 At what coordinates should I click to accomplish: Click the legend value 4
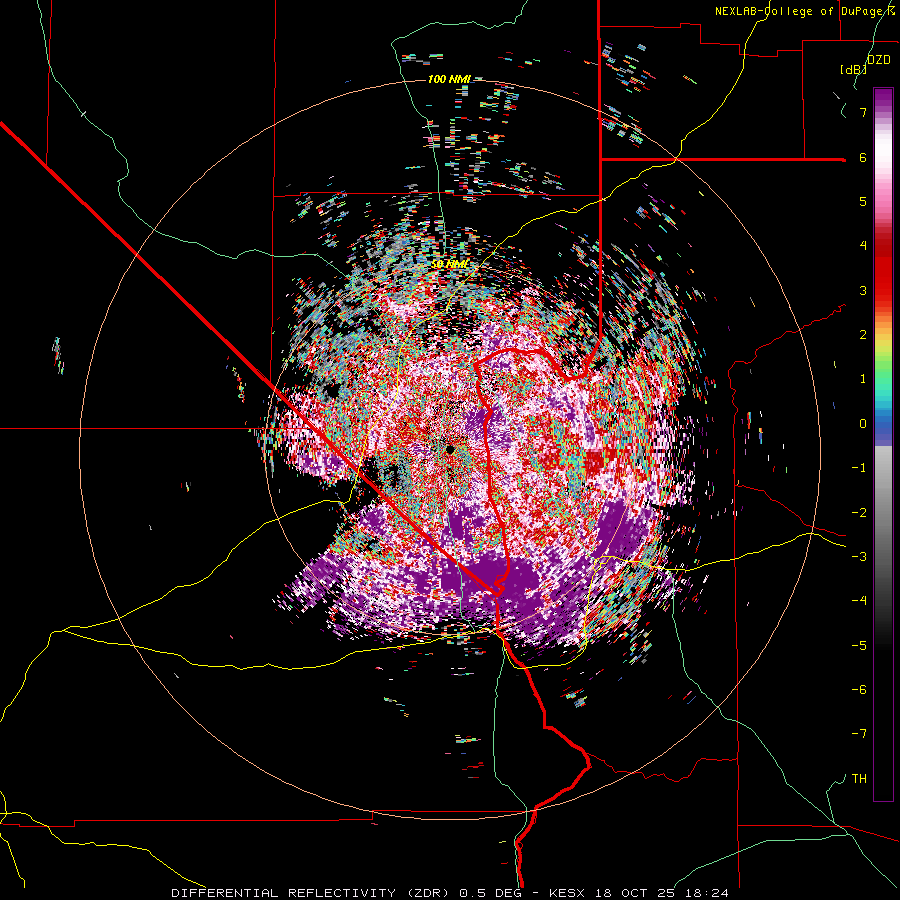pos(863,246)
